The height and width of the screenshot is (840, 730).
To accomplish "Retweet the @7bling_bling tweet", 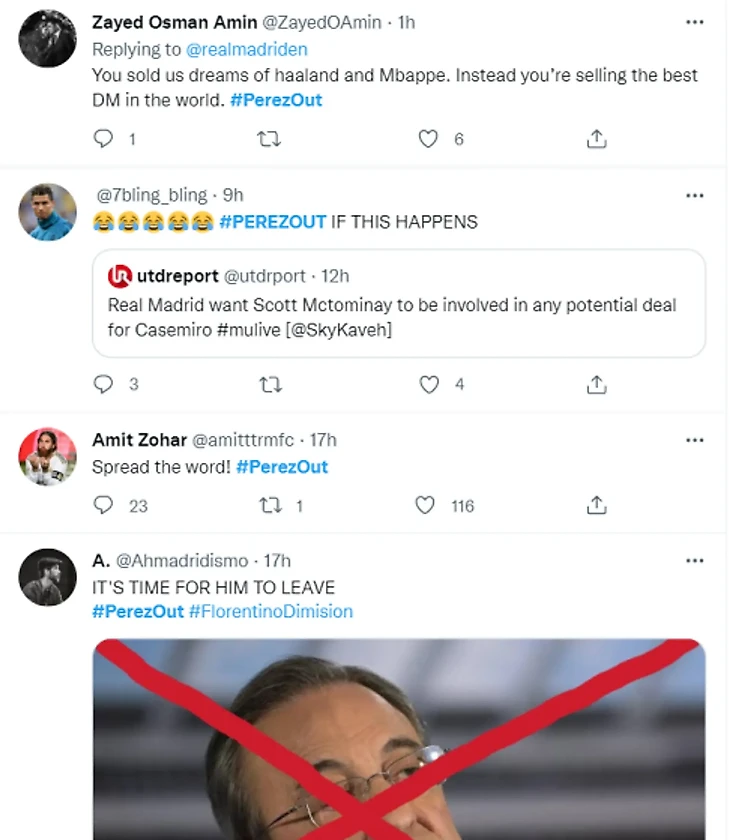I will point(269,384).
